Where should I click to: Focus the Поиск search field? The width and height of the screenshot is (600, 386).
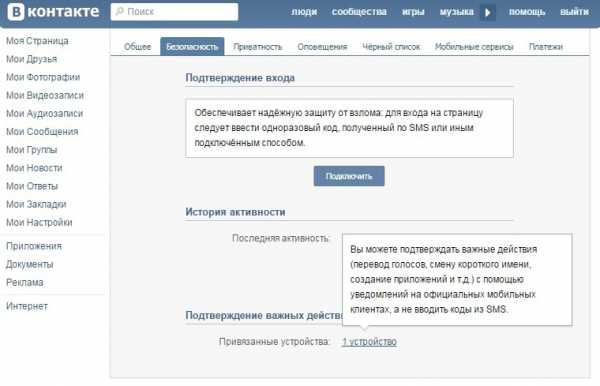[x=174, y=12]
